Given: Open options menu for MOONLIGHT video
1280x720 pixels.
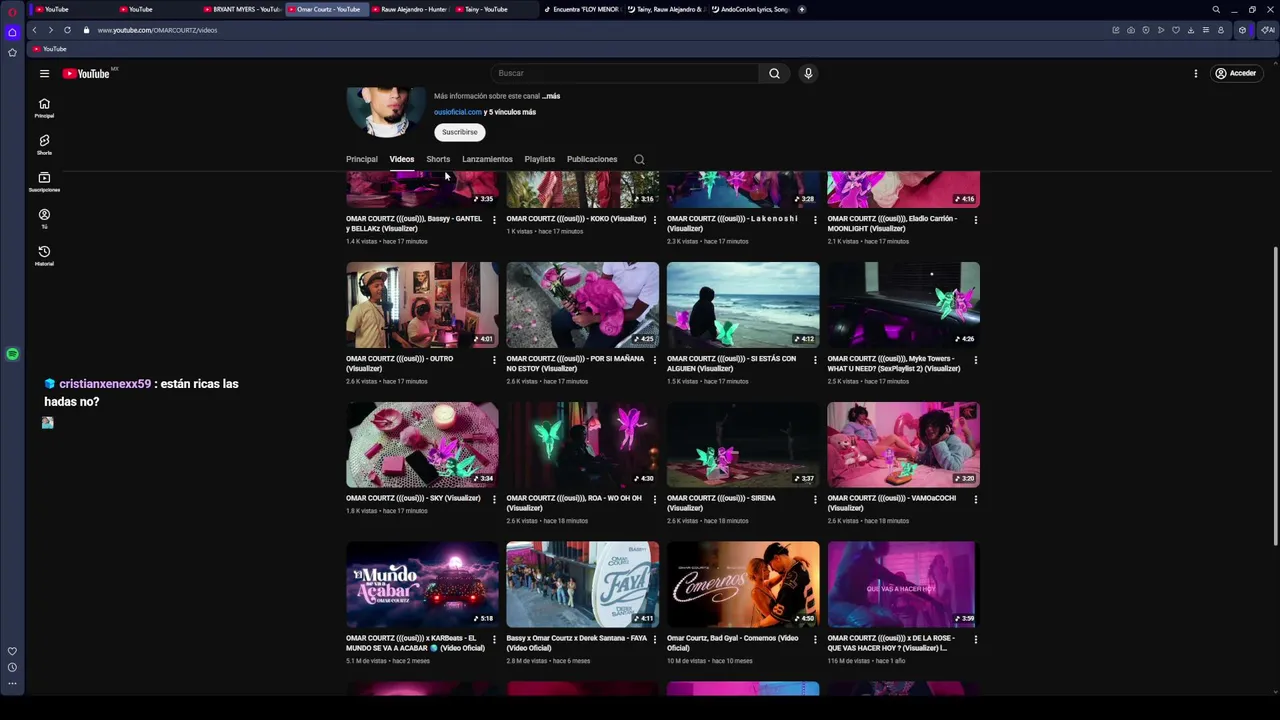Looking at the screenshot, I should pos(975,219).
